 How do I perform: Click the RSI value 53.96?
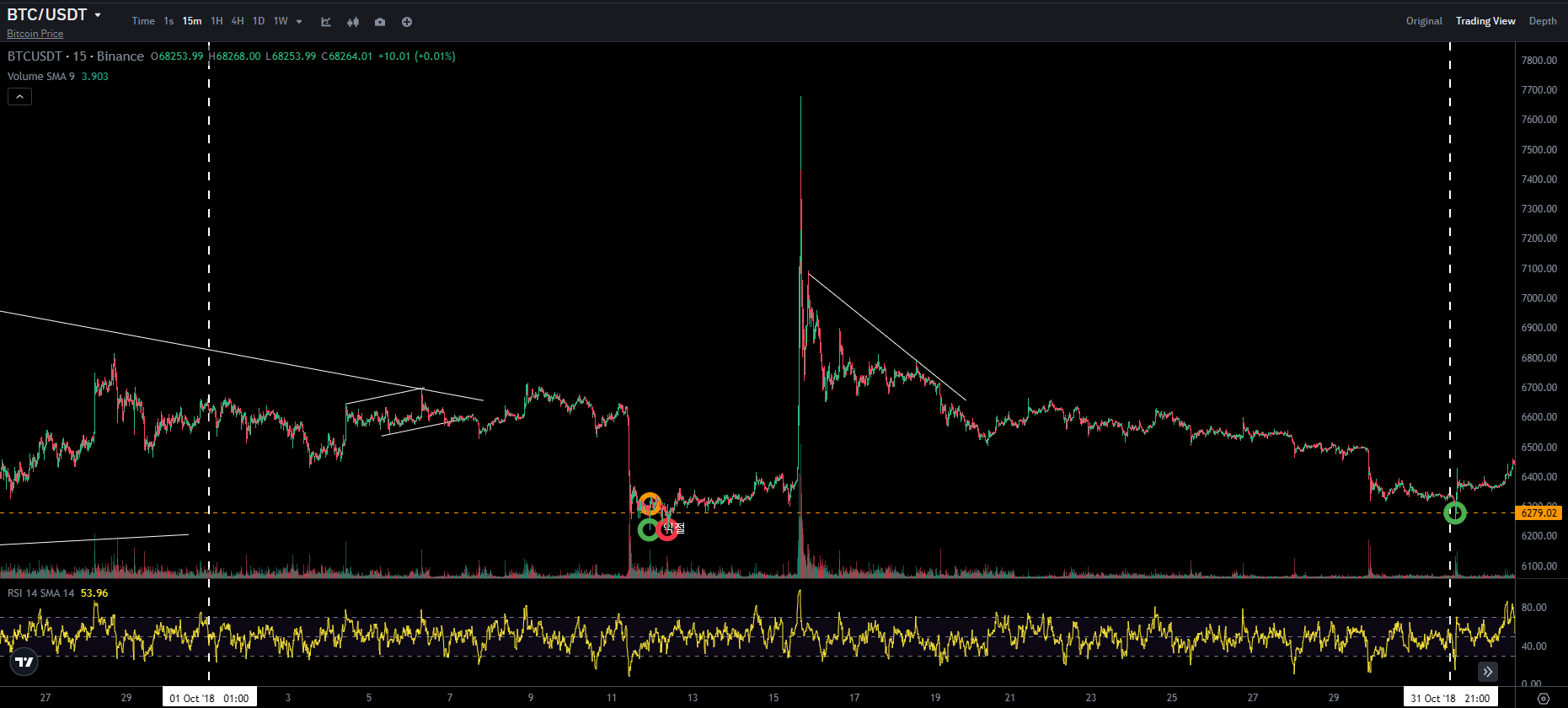(x=94, y=593)
